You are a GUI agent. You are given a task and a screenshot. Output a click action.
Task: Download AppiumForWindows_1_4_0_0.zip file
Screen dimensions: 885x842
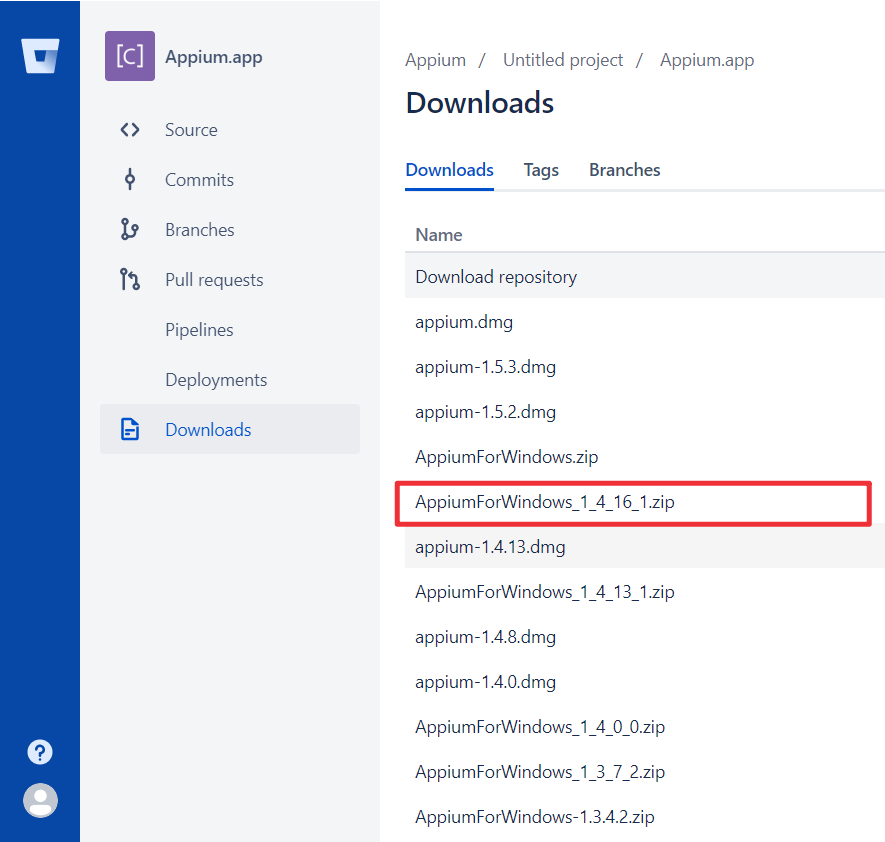coord(540,727)
